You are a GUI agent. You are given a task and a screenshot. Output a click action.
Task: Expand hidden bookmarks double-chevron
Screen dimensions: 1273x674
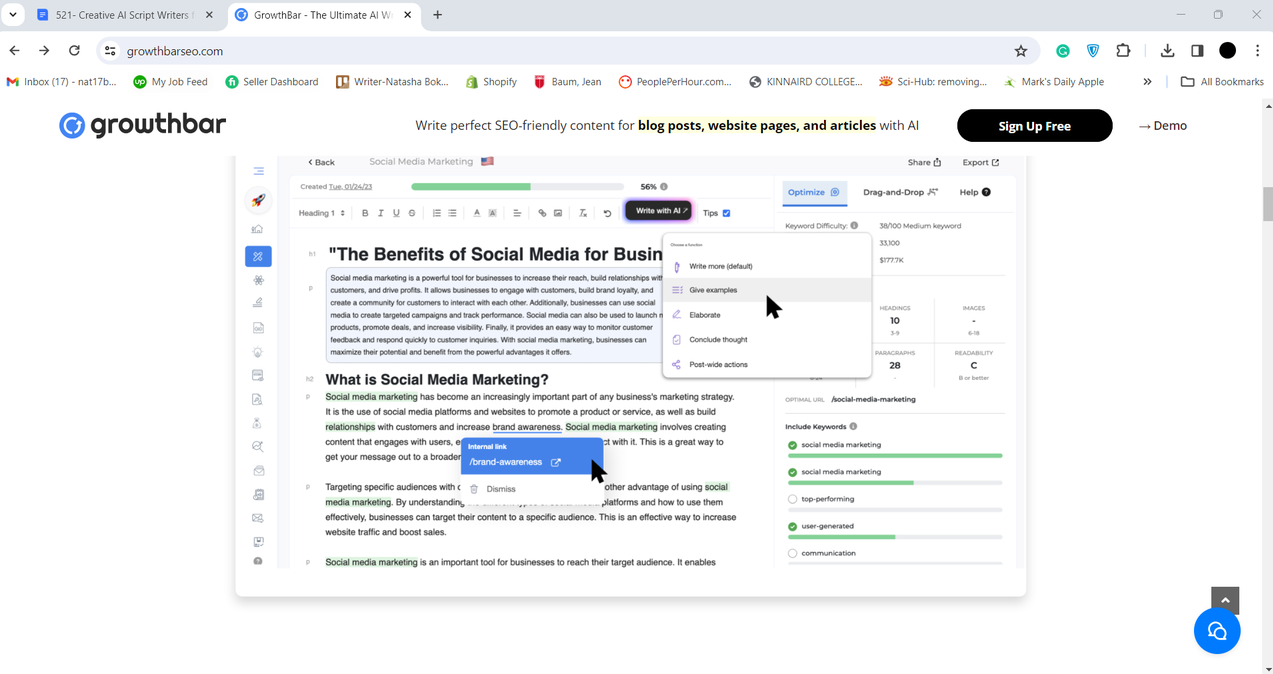(x=1147, y=82)
